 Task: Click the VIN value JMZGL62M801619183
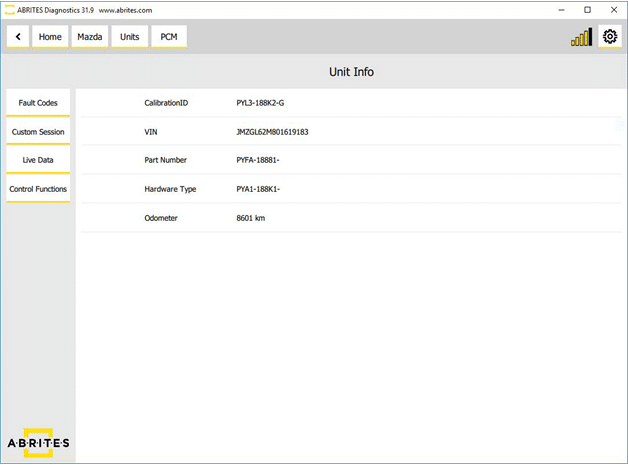pyautogui.click(x=272, y=132)
